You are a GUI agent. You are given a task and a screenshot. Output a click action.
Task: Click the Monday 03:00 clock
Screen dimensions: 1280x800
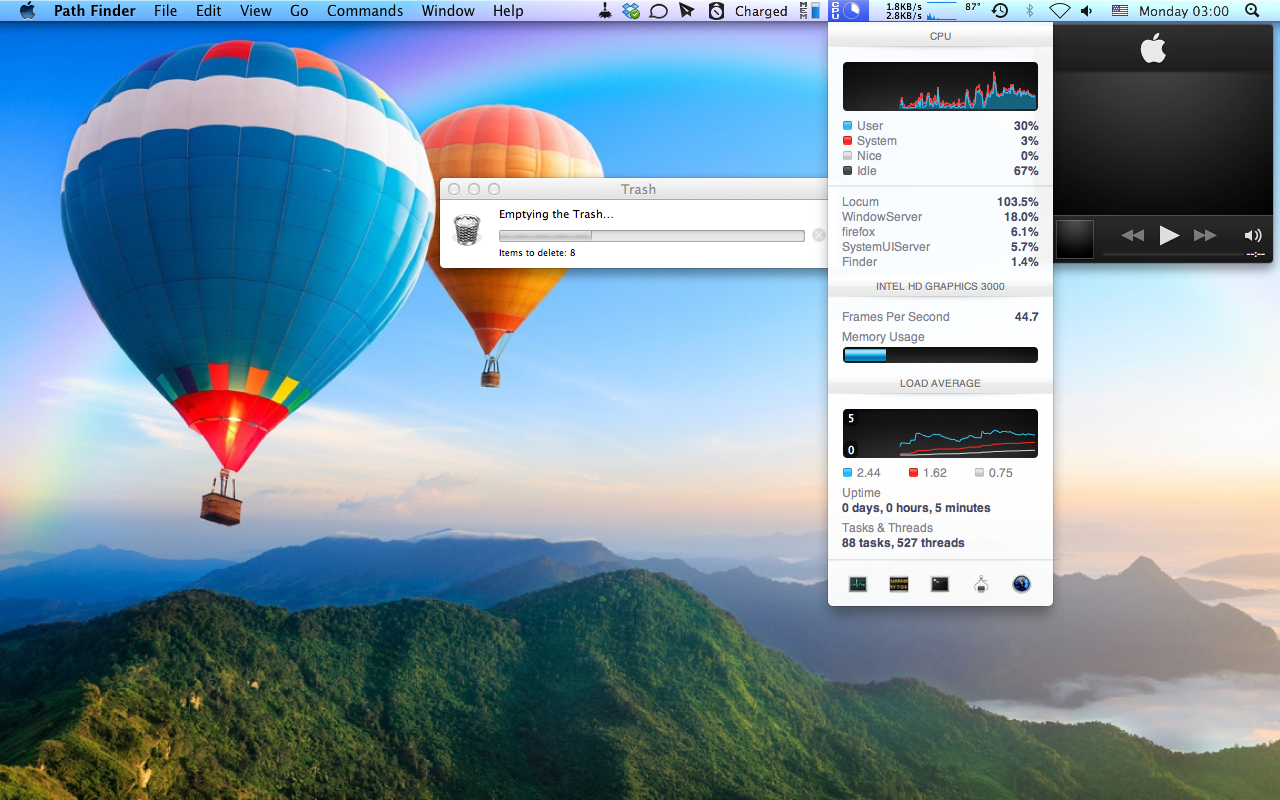(x=1184, y=11)
